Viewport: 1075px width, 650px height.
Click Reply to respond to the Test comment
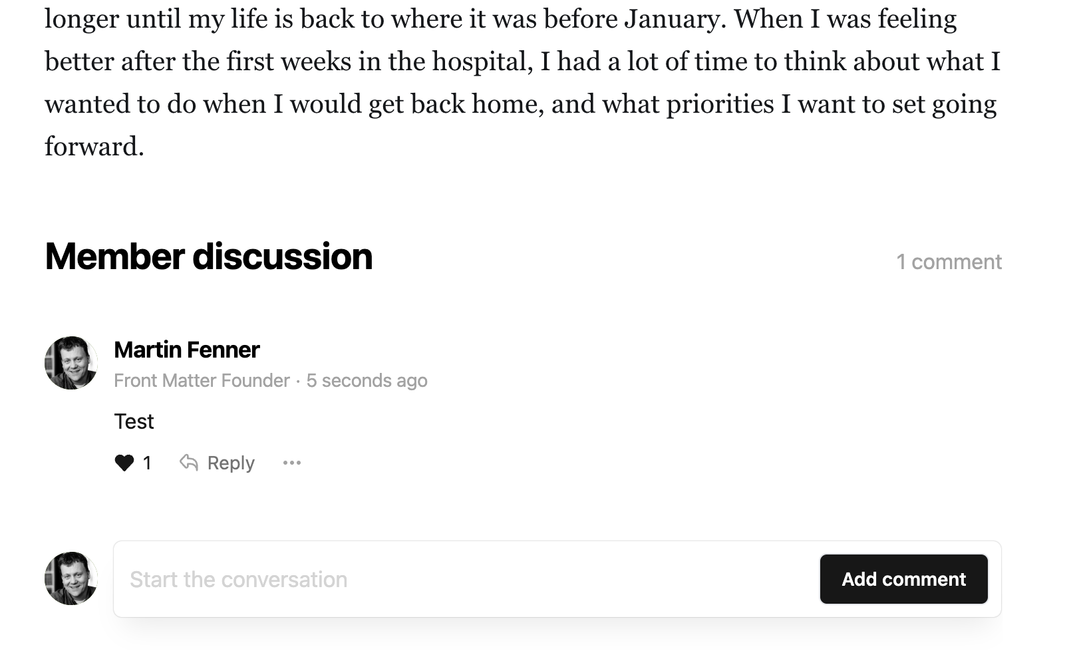tap(230, 462)
